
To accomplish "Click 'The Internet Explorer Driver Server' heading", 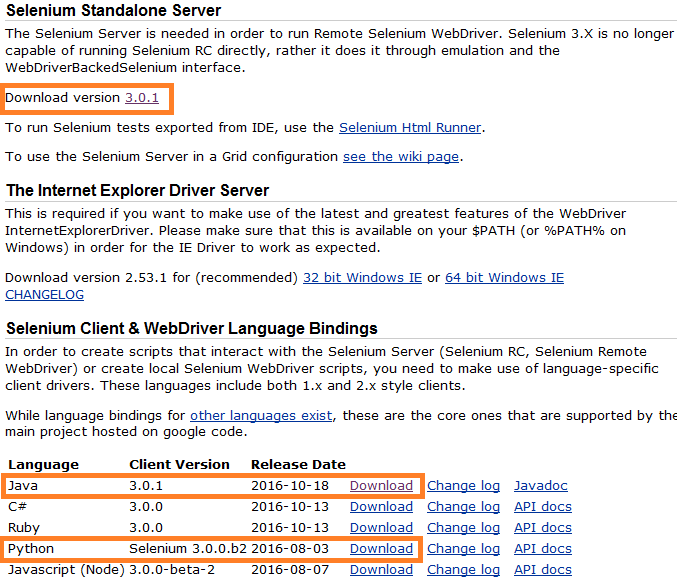I will [x=137, y=190].
